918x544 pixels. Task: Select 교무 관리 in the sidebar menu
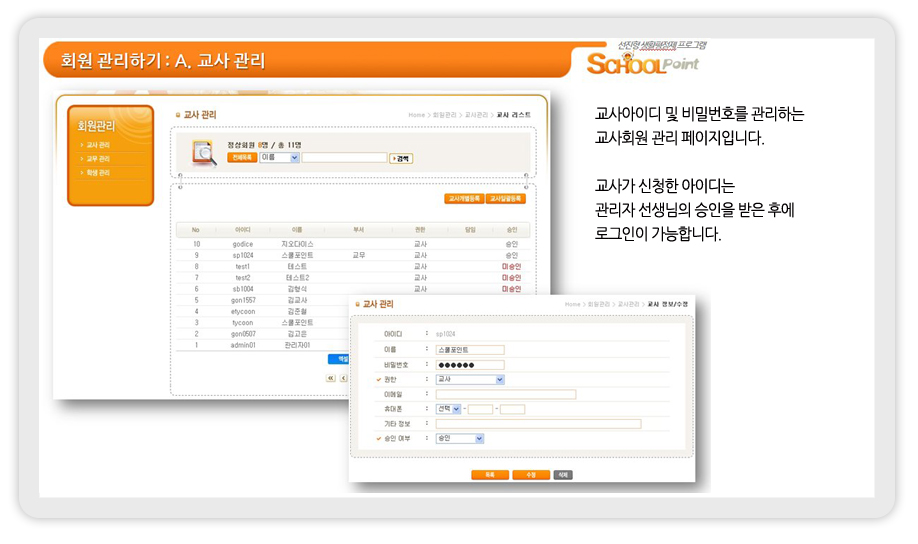[x=98, y=159]
